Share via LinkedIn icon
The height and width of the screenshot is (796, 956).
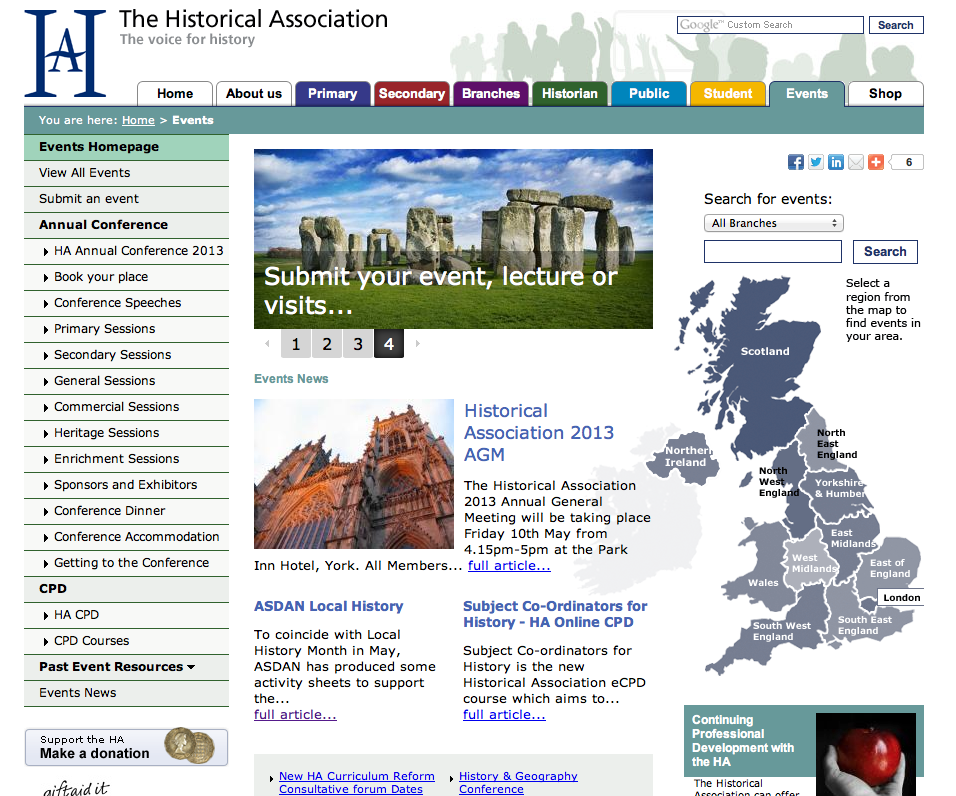click(x=836, y=162)
